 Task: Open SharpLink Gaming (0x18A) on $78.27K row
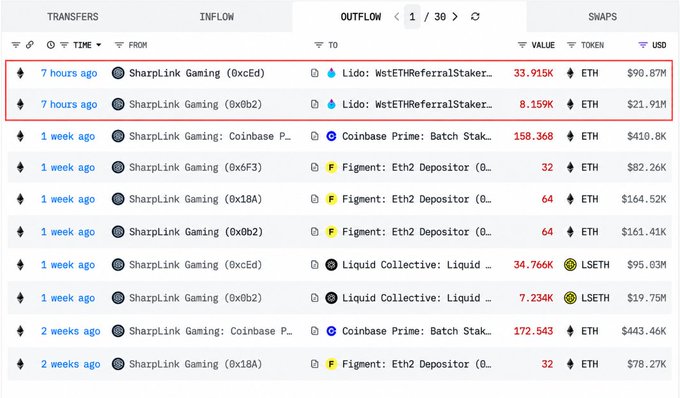pos(196,364)
